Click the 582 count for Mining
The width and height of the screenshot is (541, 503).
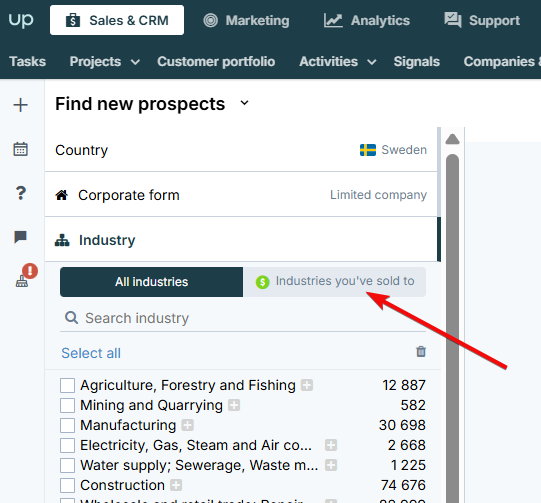(x=413, y=405)
